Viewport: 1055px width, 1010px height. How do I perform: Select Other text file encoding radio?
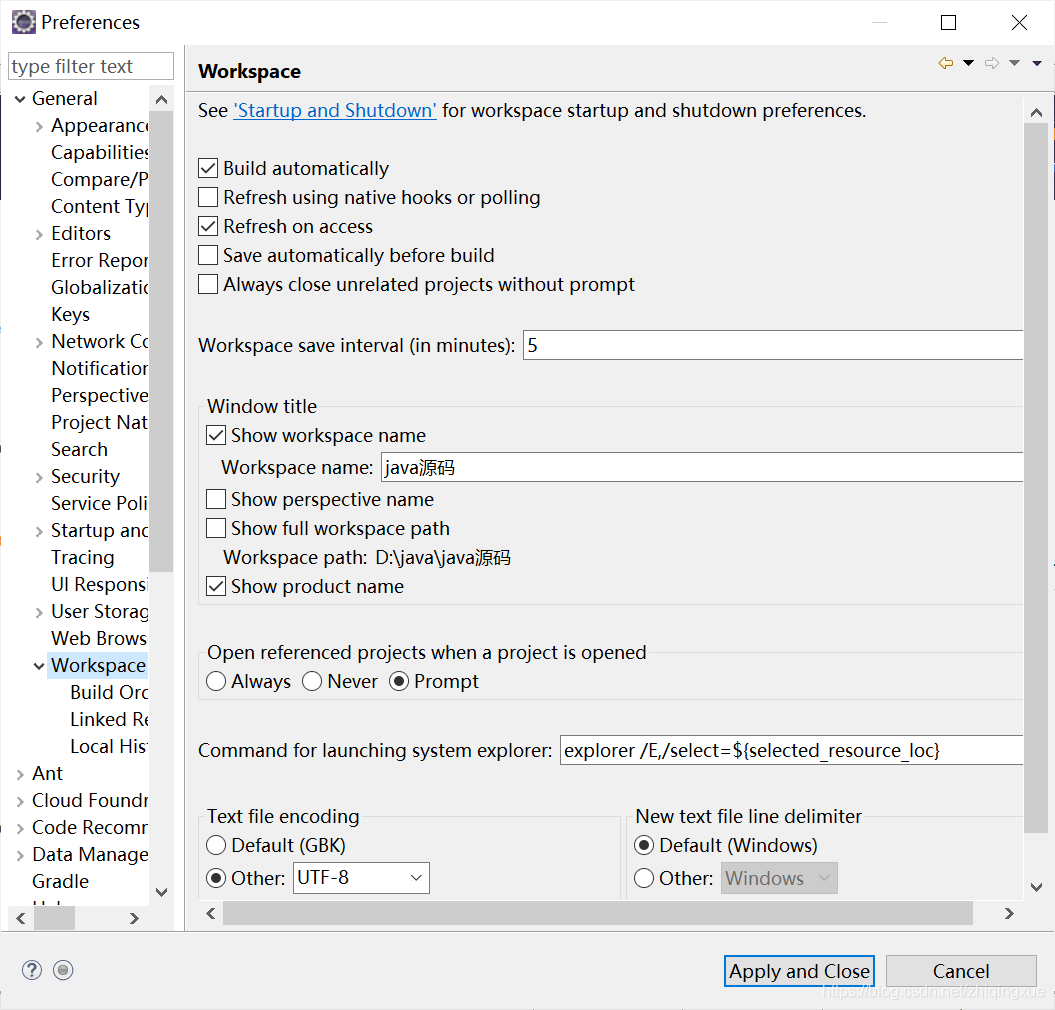(x=216, y=878)
